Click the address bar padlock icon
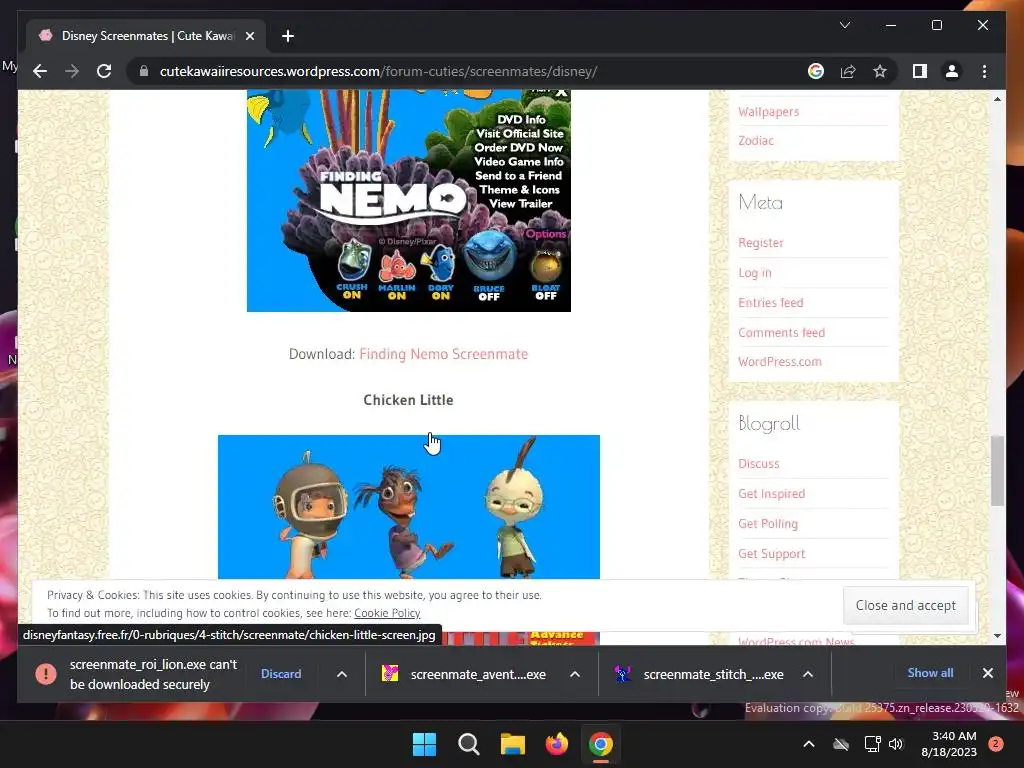 coord(144,71)
